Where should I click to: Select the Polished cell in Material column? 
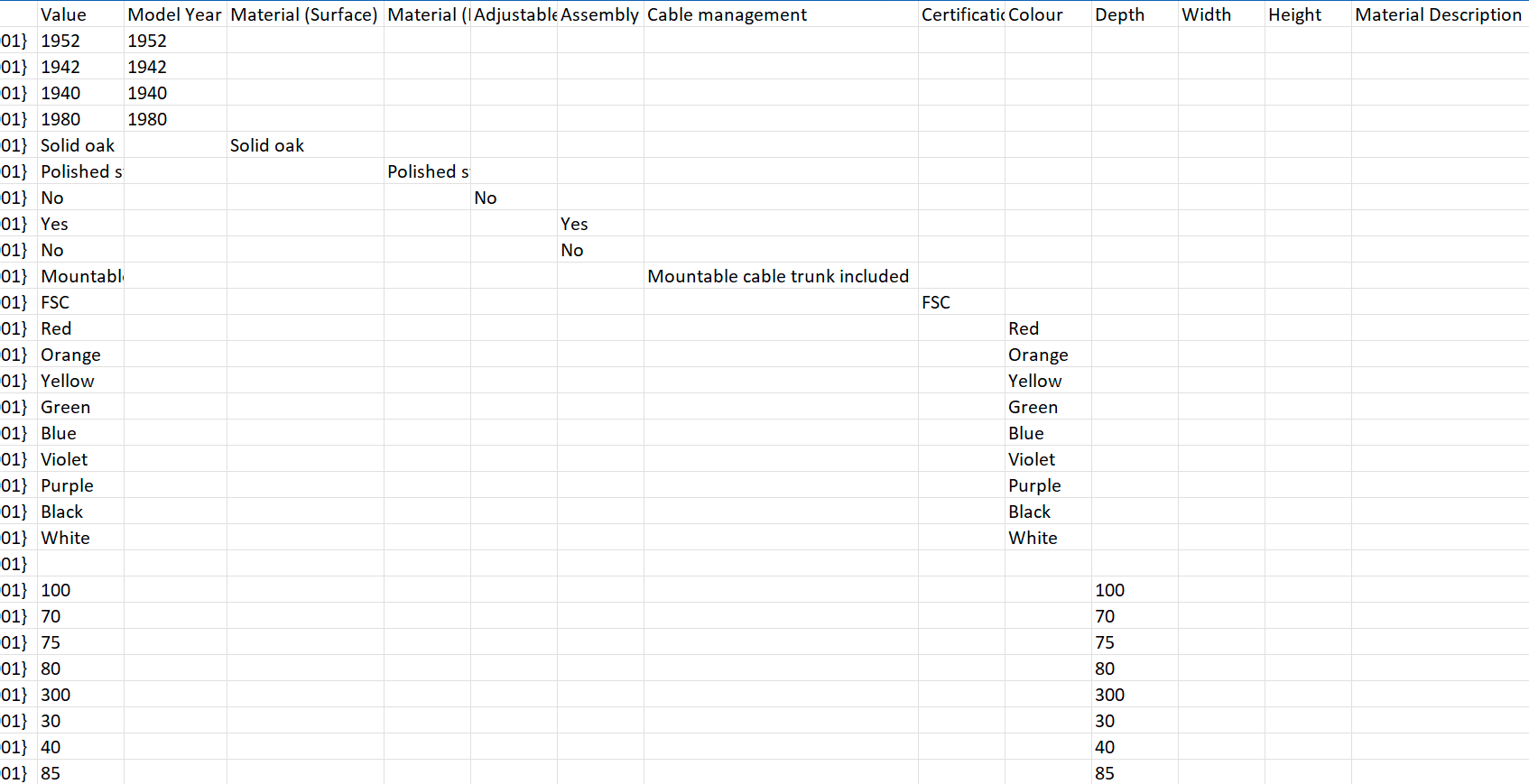point(427,171)
